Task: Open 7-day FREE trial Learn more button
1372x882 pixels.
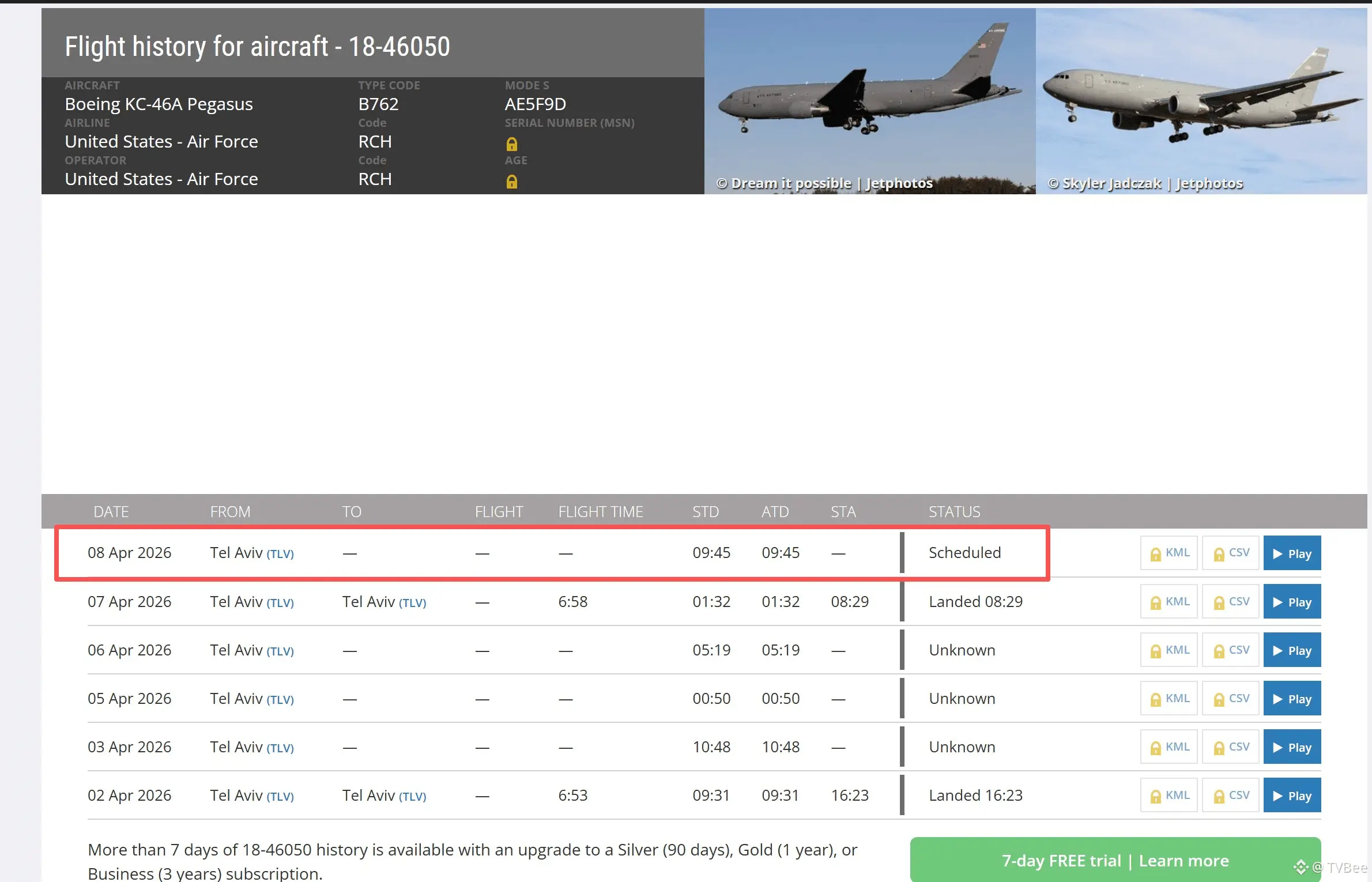Action: [x=1115, y=860]
